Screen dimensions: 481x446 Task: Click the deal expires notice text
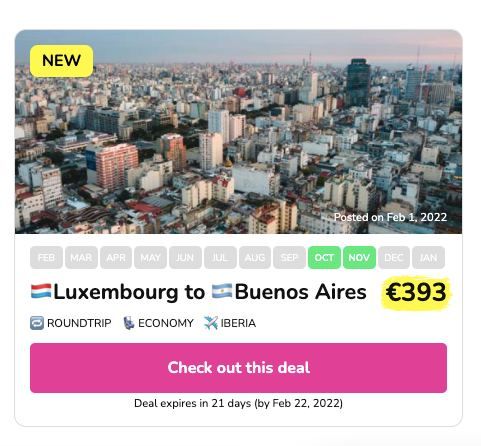click(x=238, y=403)
